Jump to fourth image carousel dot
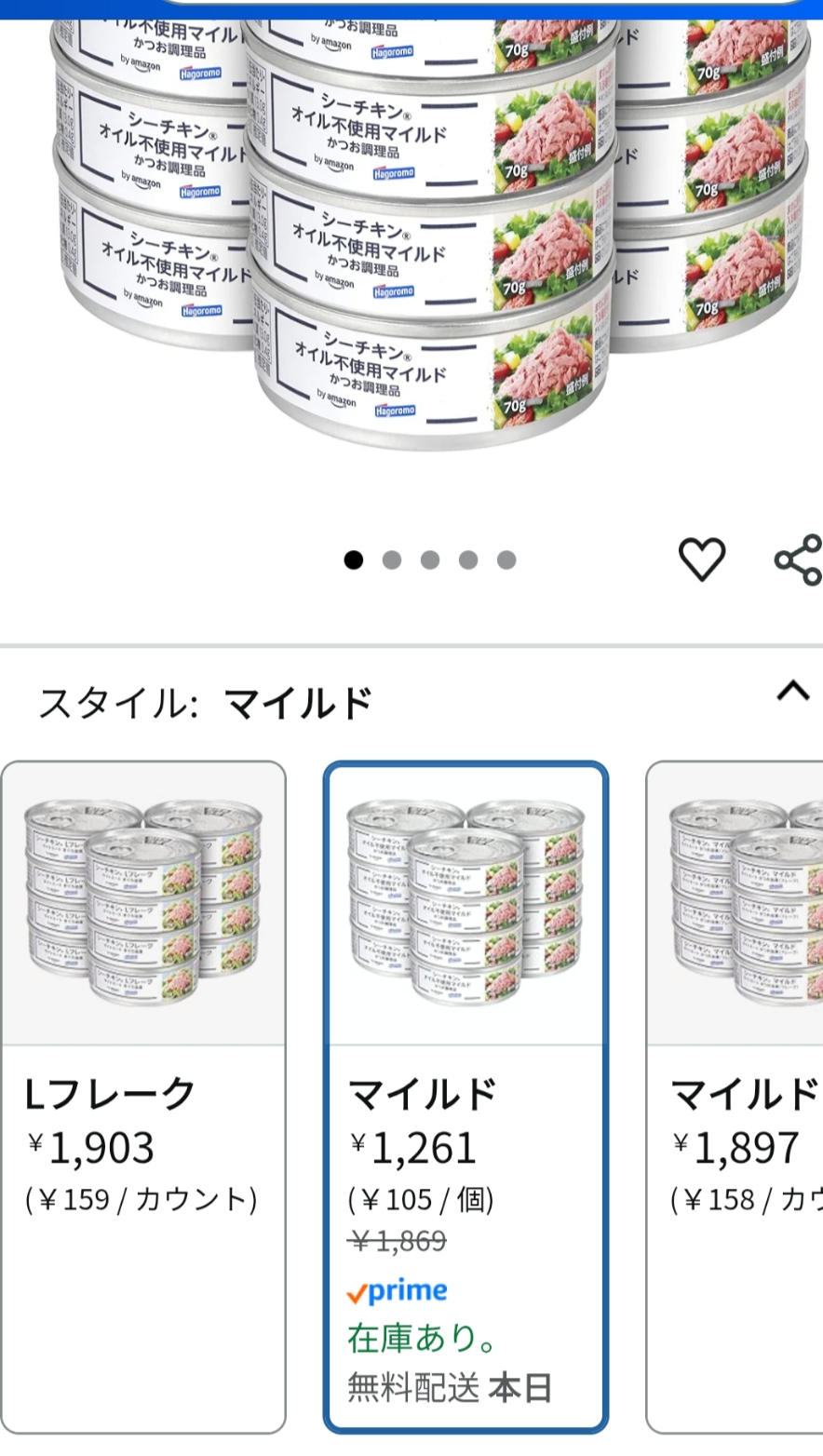Image resolution: width=823 pixels, height=1456 pixels. point(468,559)
